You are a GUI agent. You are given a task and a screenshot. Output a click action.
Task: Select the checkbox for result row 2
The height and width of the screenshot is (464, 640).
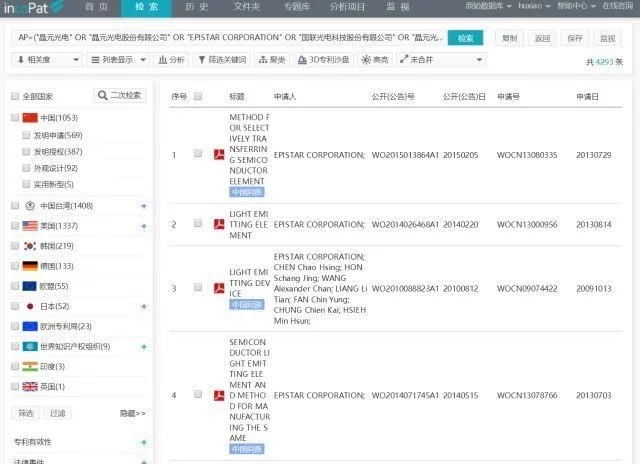tap(198, 225)
